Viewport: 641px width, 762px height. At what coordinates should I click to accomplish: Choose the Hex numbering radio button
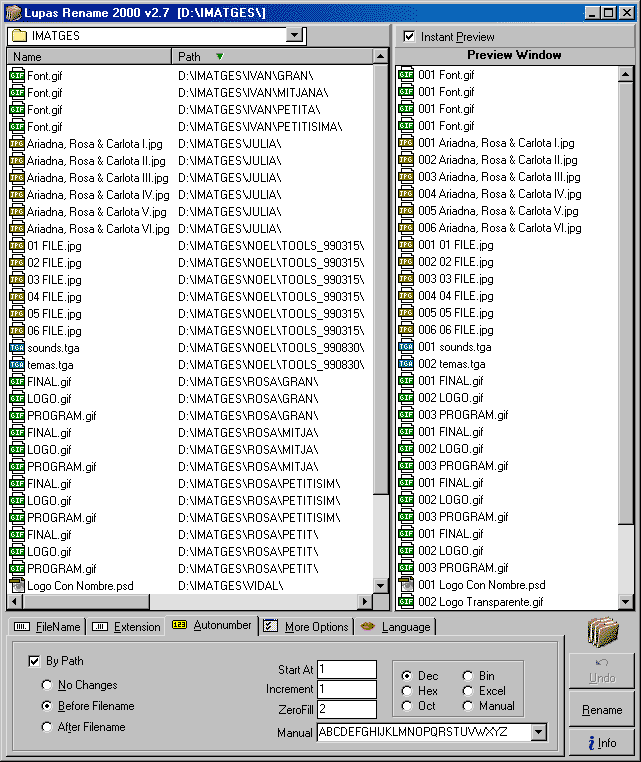point(407,691)
